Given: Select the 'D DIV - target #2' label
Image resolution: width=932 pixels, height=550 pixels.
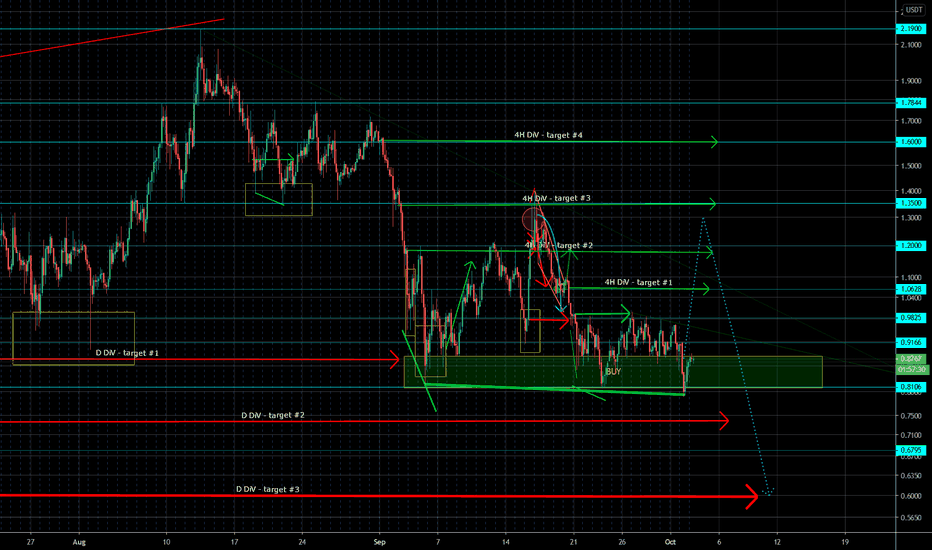Looking at the screenshot, I should coord(273,416).
